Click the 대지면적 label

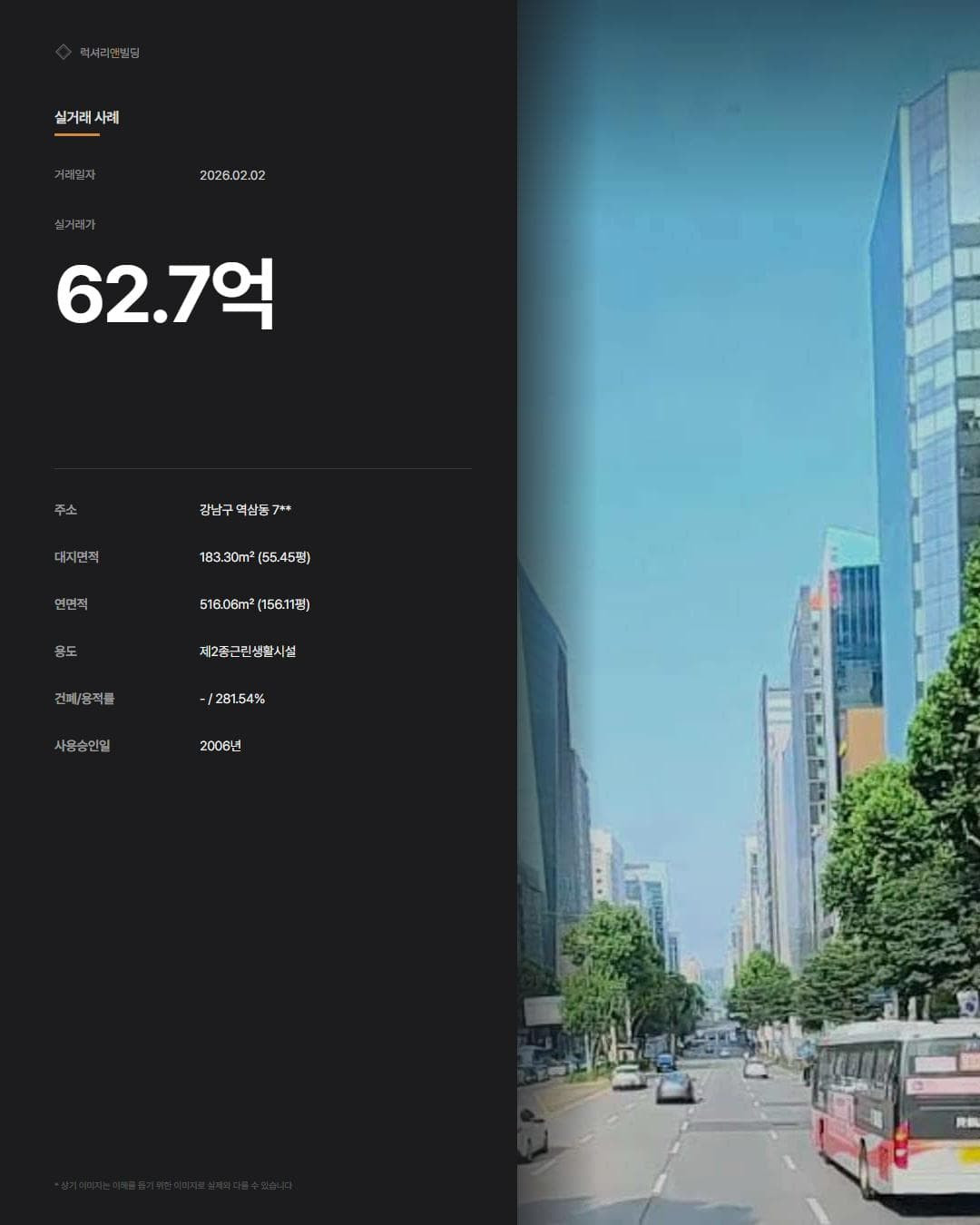click(x=76, y=557)
